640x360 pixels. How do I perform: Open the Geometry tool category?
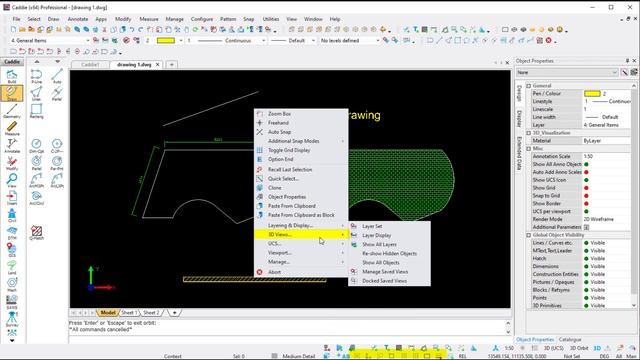point(12,111)
